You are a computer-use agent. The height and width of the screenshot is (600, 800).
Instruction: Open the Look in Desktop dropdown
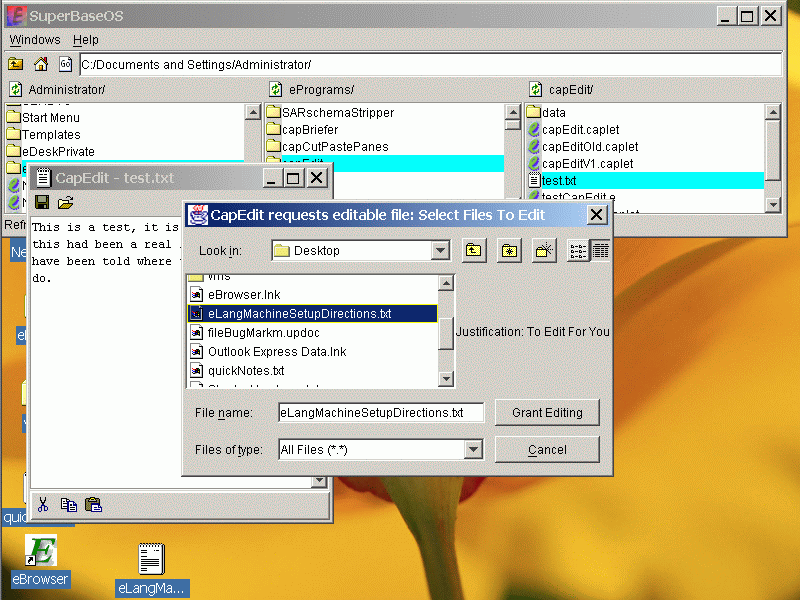click(440, 251)
